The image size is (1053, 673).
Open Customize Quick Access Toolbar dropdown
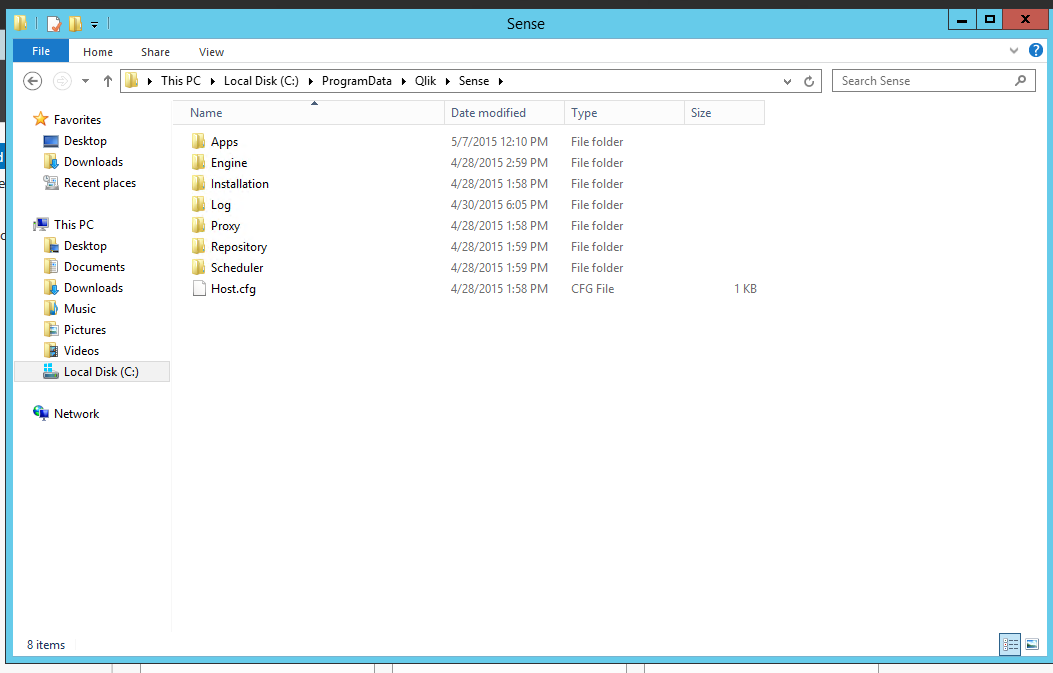pyautogui.click(x=95, y=25)
